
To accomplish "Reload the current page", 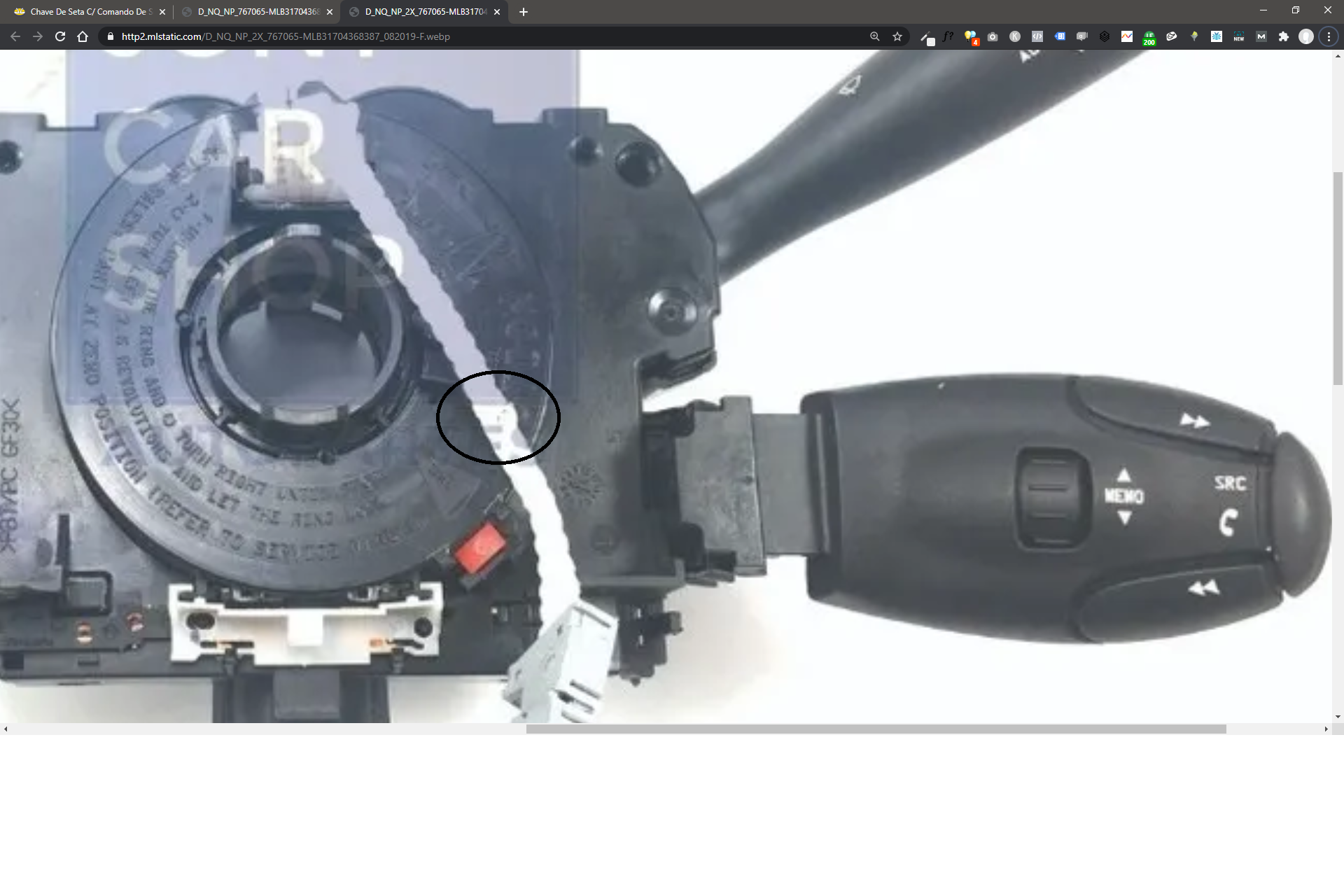I will coord(60,36).
